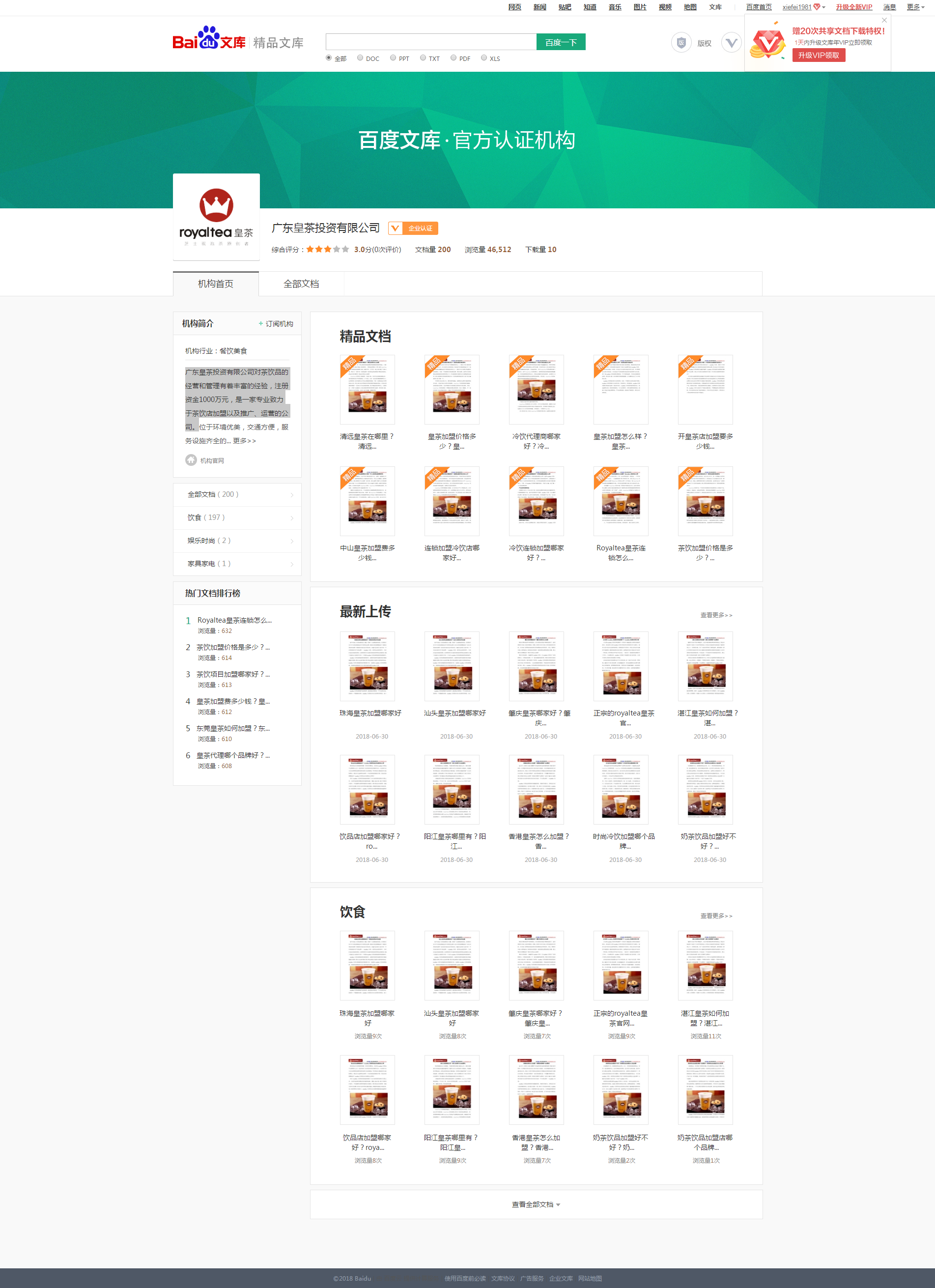Select the PDF file type radio button
This screenshot has height=1288, width=935.
pyautogui.click(x=453, y=58)
